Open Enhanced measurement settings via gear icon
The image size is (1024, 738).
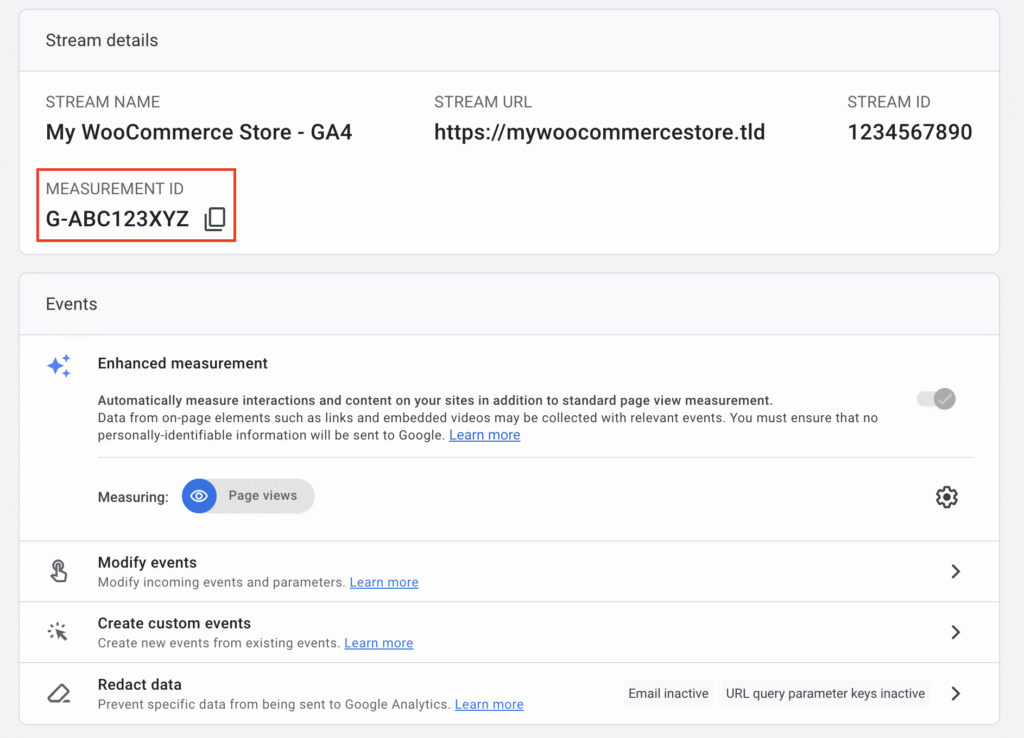tap(946, 496)
